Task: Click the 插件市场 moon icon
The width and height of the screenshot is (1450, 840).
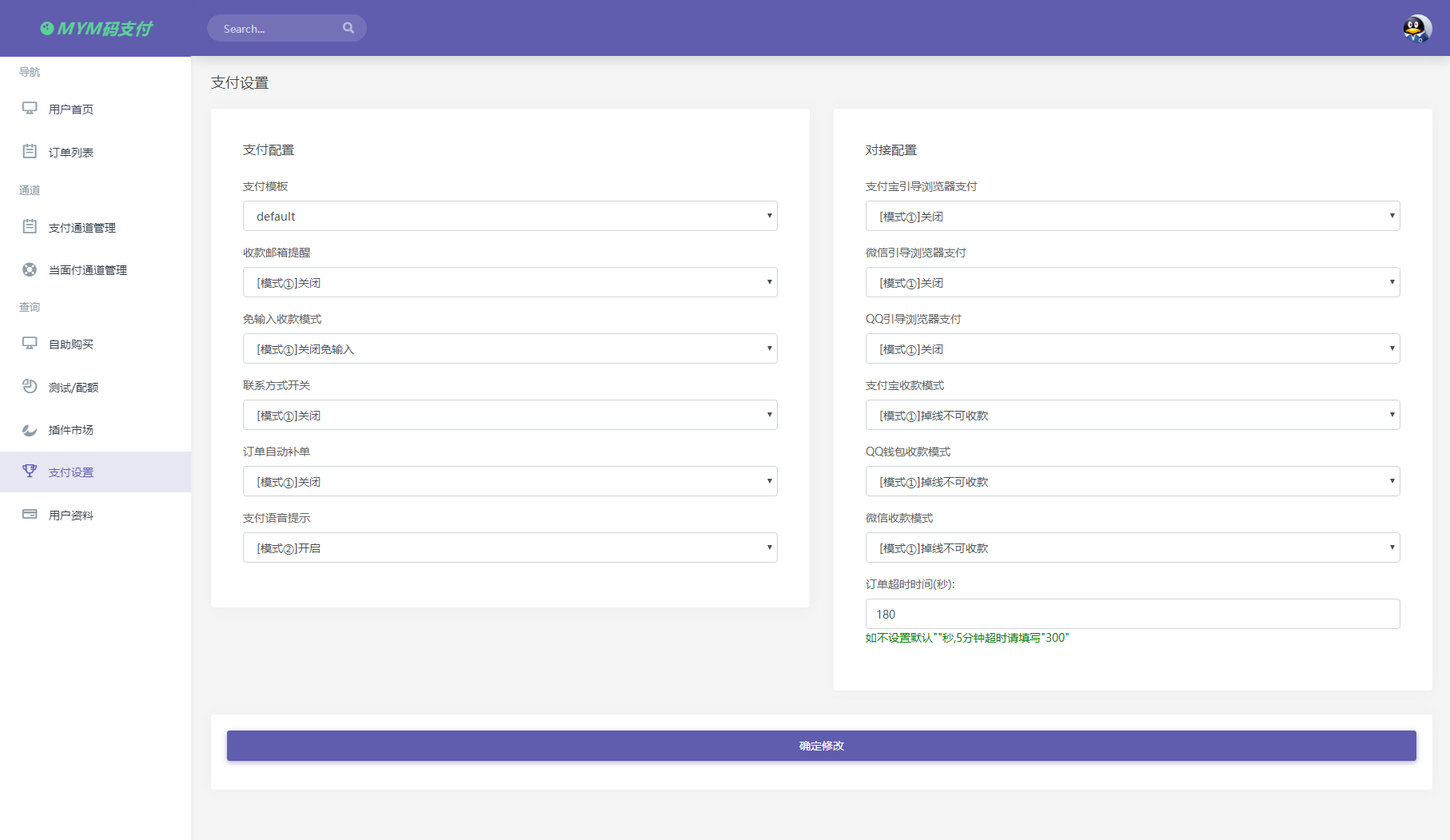Action: (30, 429)
